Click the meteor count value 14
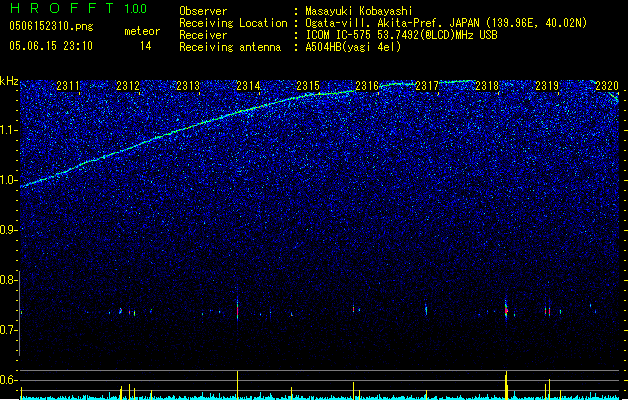The width and height of the screenshot is (629, 400). [146, 46]
